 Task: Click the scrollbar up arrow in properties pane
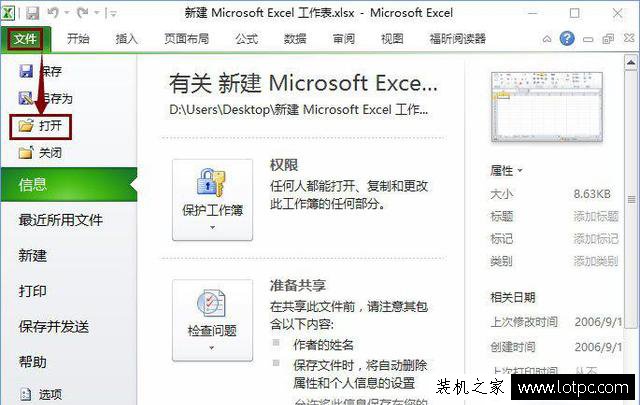click(631, 62)
